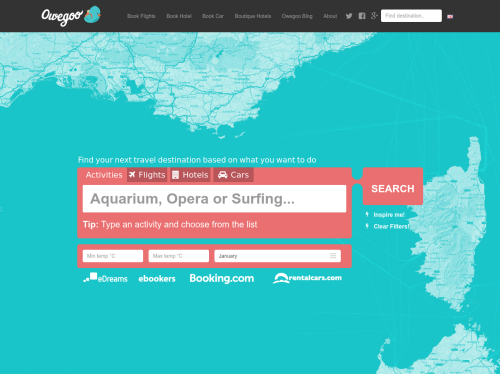The image size is (500, 374).
Task: Open Book Flights in top navigation
Action: pos(141,16)
